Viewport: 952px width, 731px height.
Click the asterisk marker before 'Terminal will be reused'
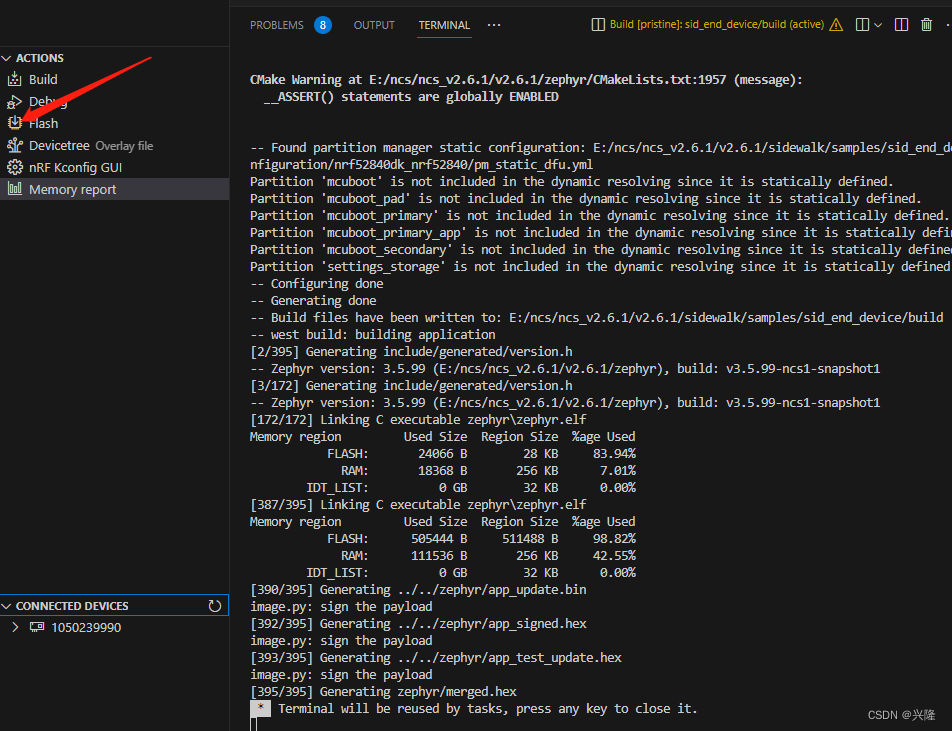point(260,708)
